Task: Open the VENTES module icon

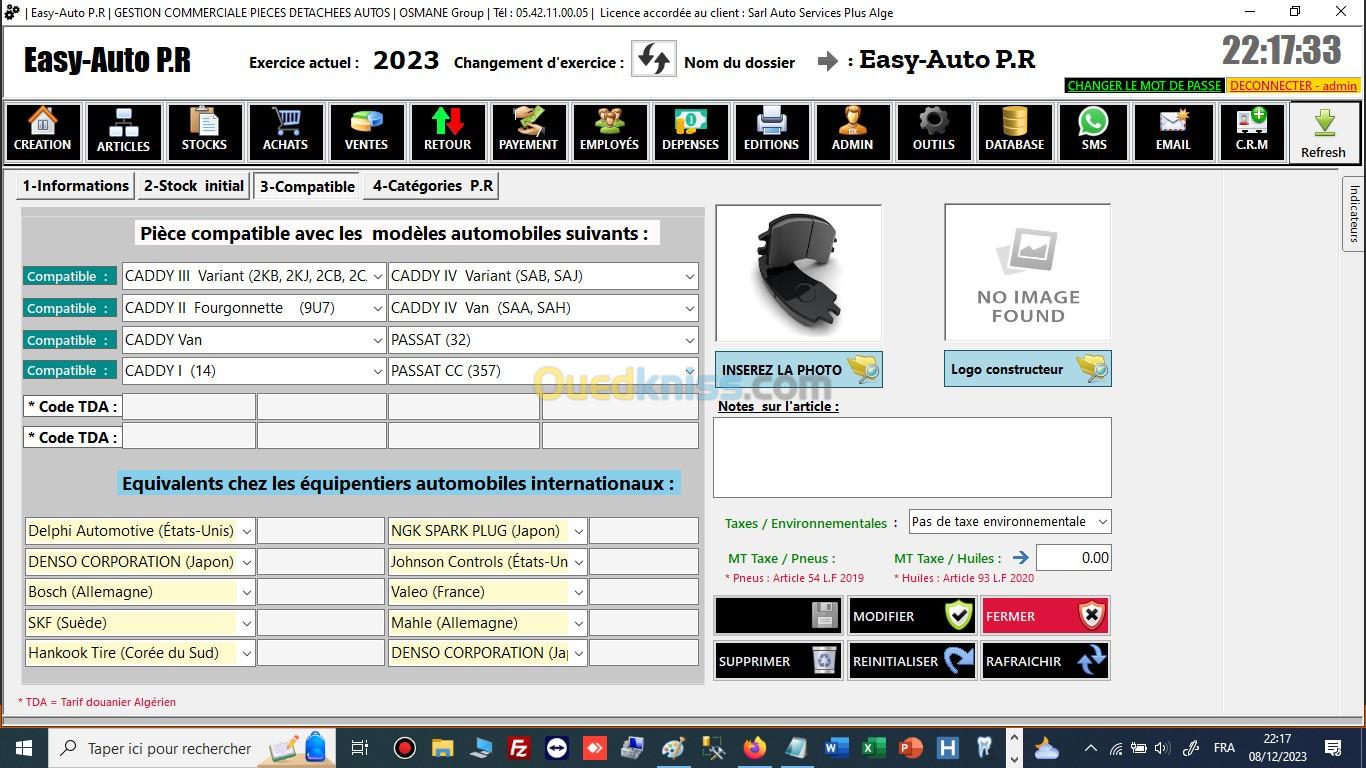Action: (x=366, y=131)
